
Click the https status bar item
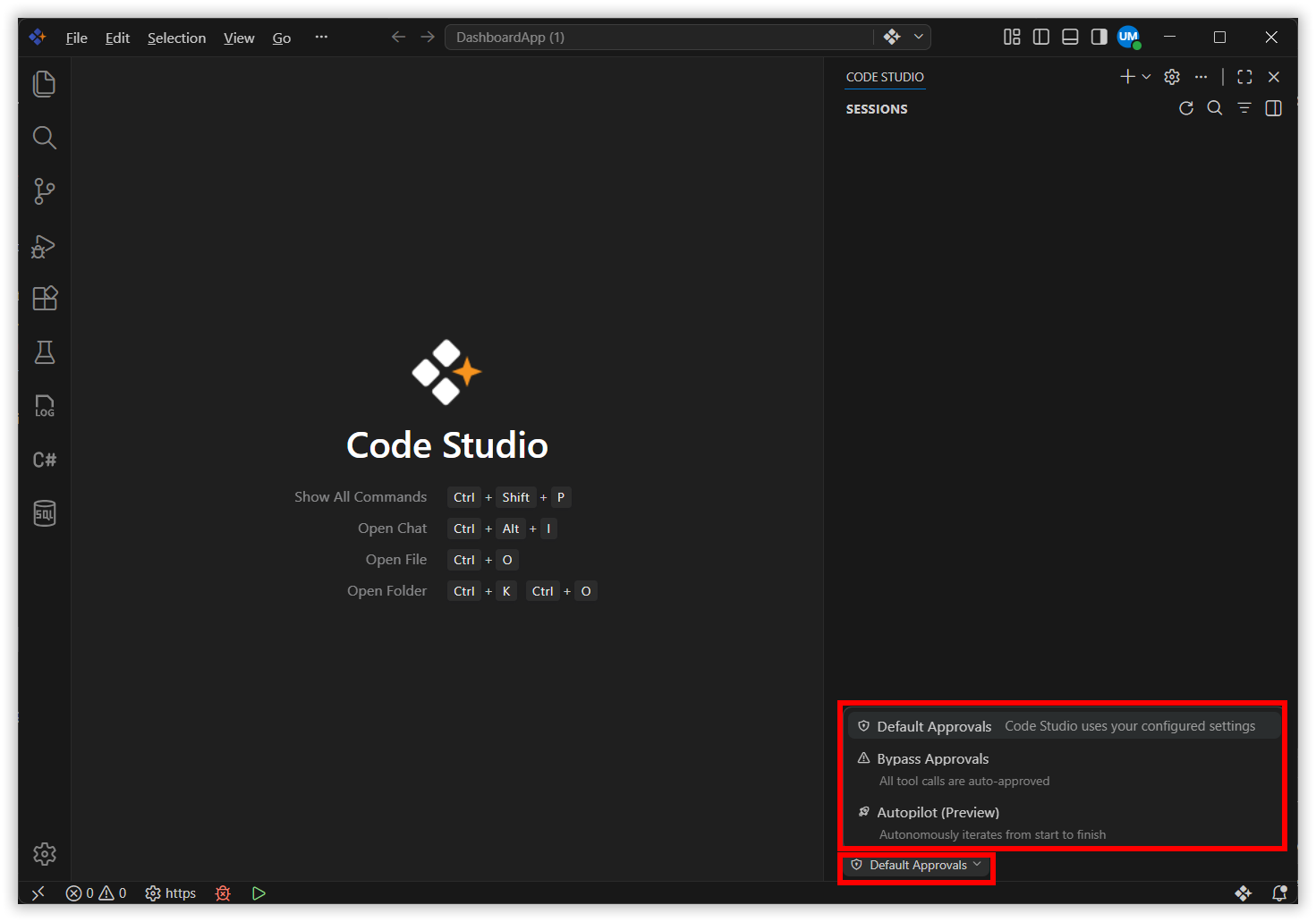pyautogui.click(x=171, y=893)
